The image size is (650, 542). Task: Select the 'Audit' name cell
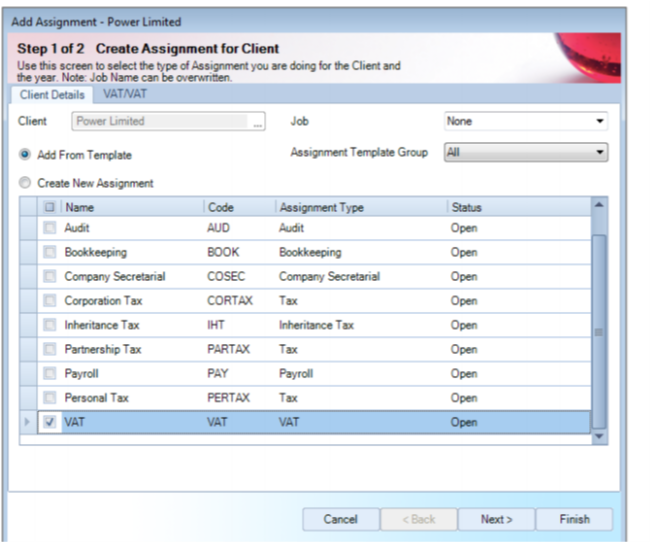pyautogui.click(x=132, y=228)
